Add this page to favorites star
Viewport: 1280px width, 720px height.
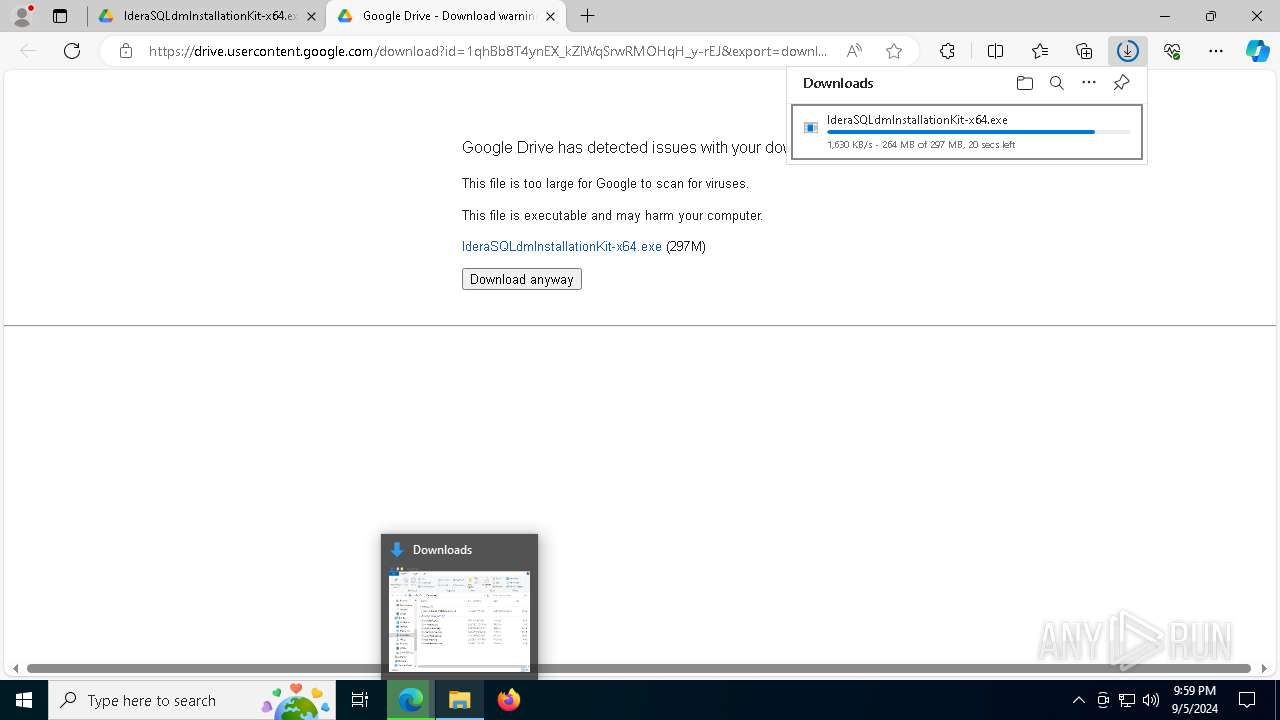coord(894,51)
